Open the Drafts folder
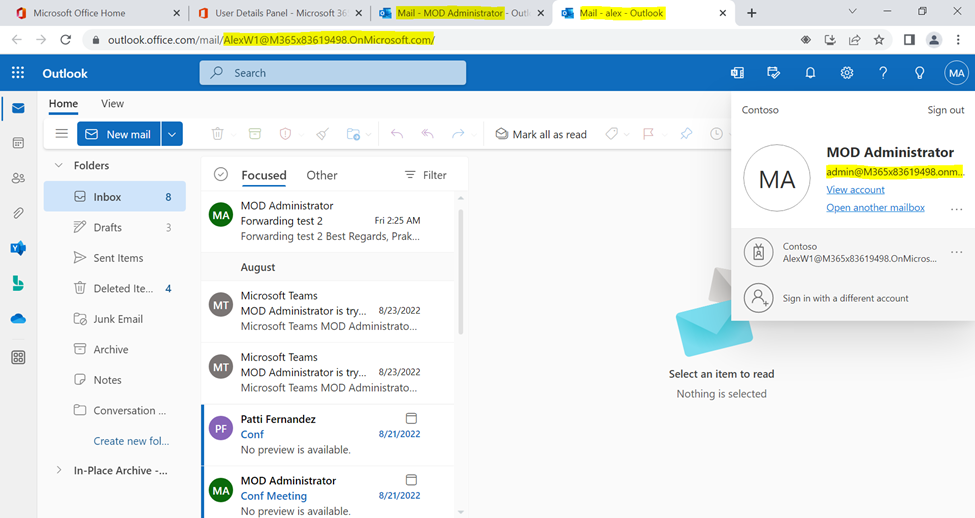 click(114, 228)
